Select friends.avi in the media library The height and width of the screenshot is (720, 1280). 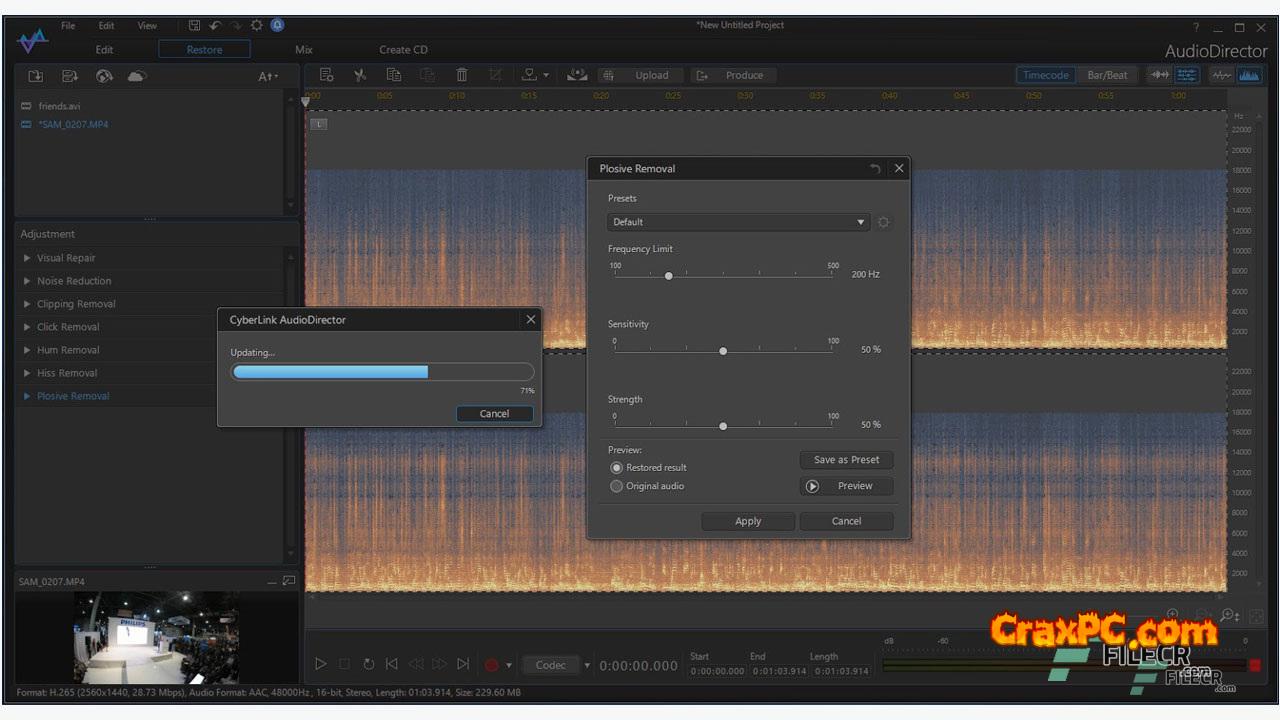click(59, 106)
